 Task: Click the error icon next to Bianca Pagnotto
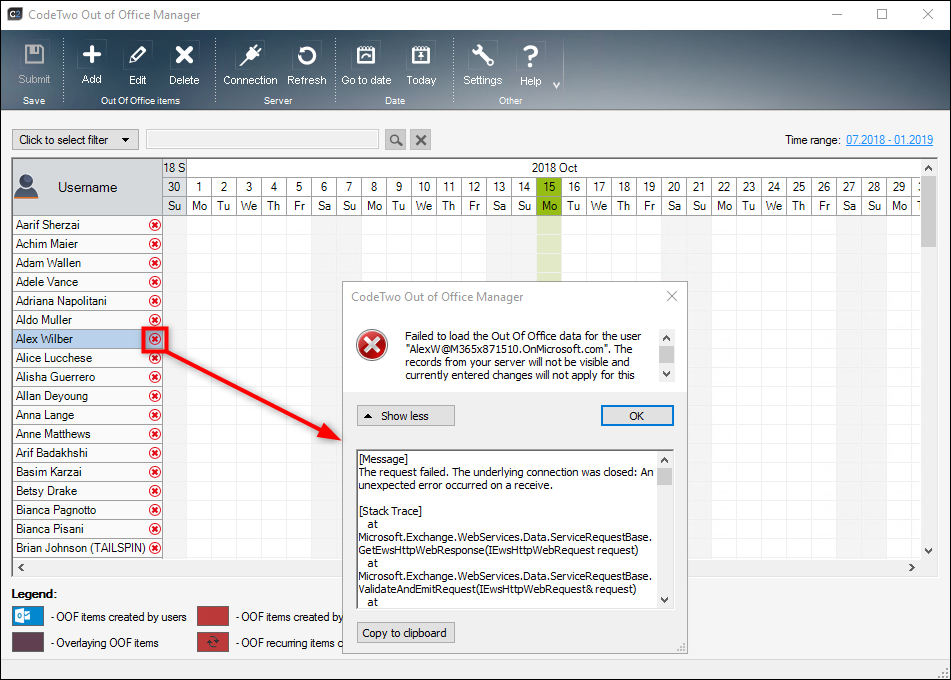(155, 510)
